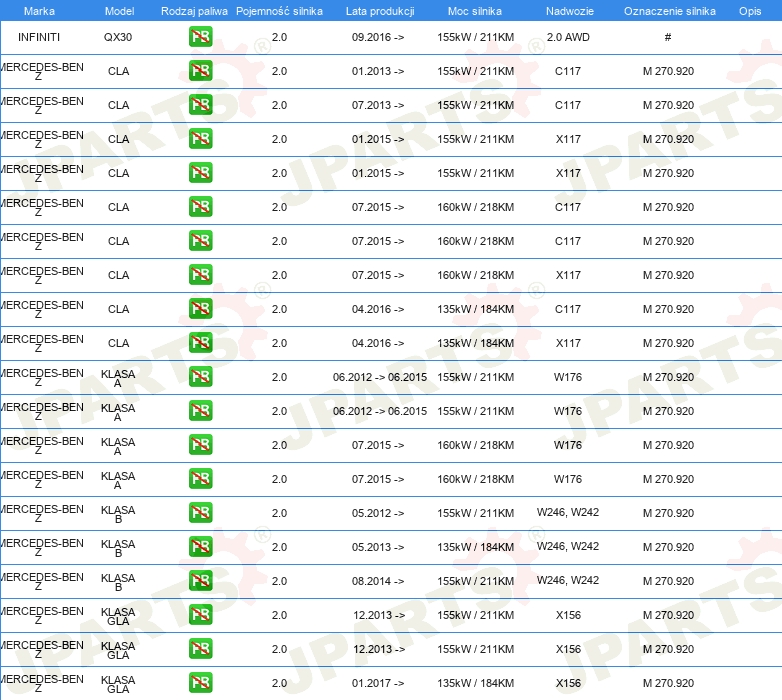This screenshot has height=700, width=782.
Task: Click the Marka column header
Action: pyautogui.click(x=39, y=10)
